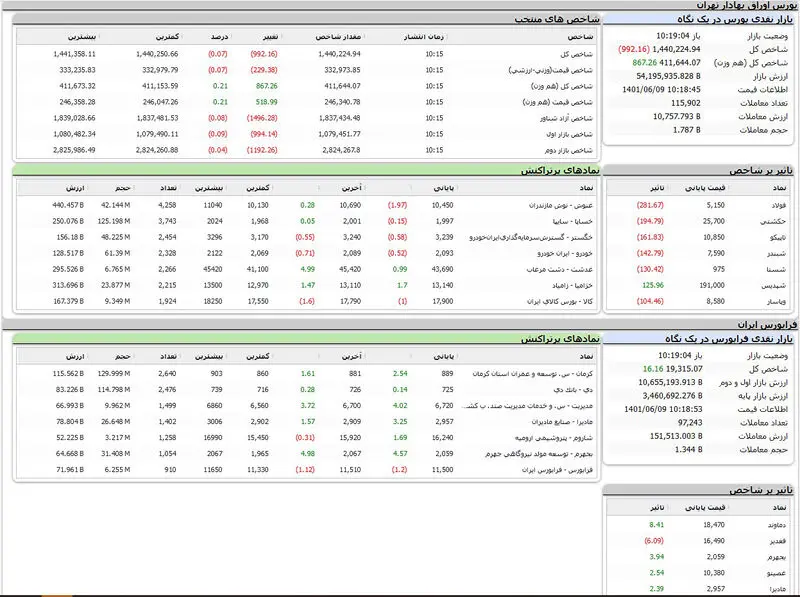Open the تاپیکو symbol link

(x=778, y=237)
